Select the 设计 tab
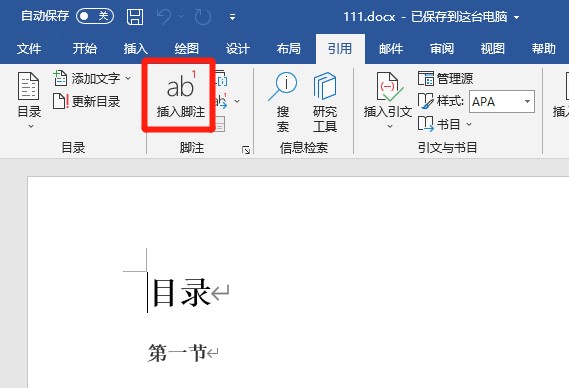Image resolution: width=569 pixels, height=388 pixels. coord(237,48)
